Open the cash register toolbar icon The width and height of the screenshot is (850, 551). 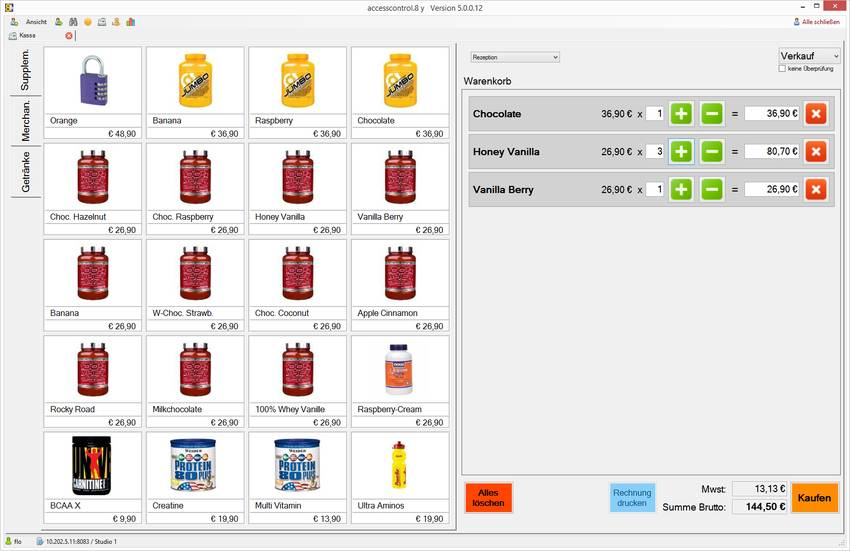pyautogui.click(x=102, y=22)
